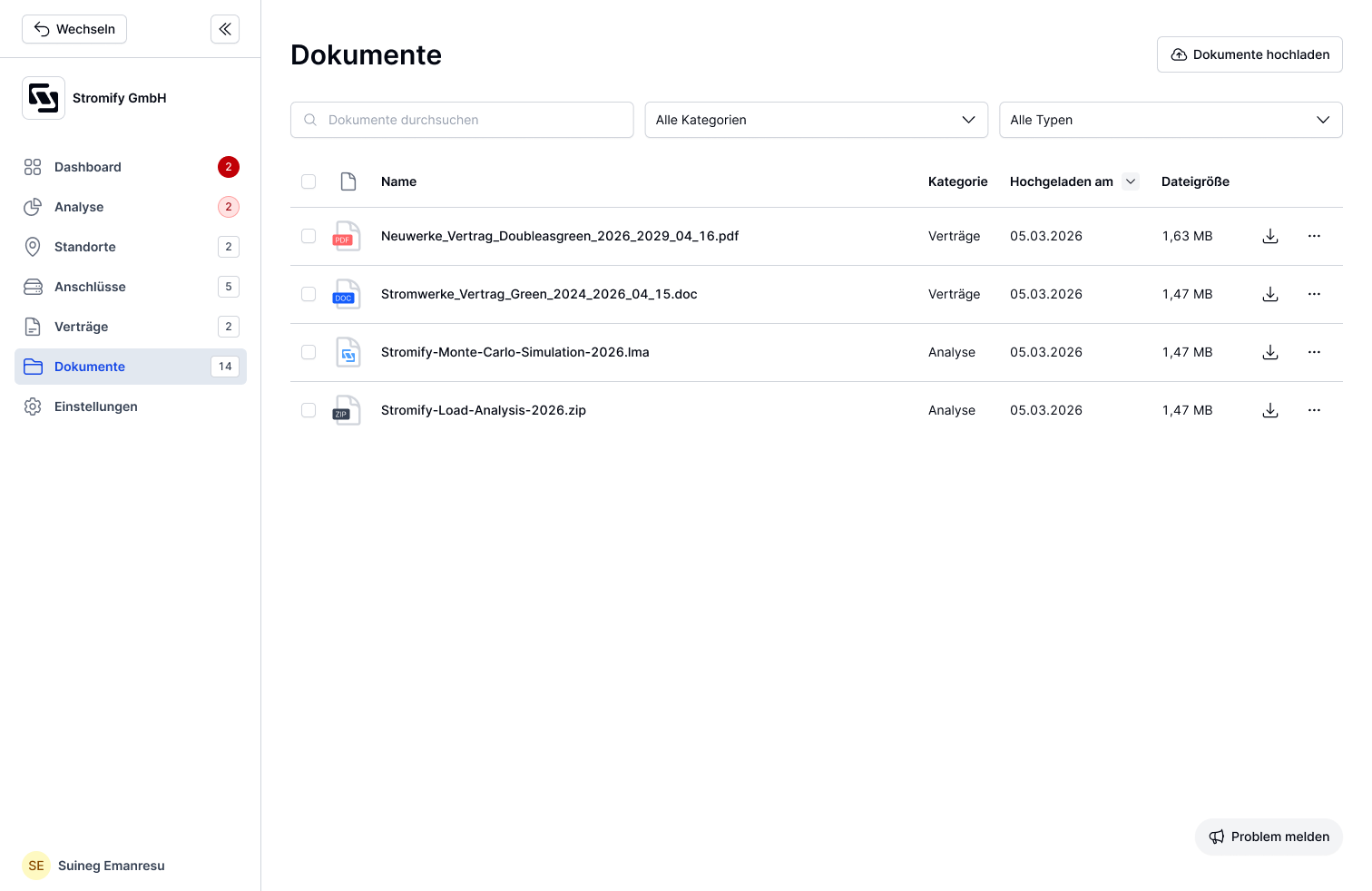Open Stromify-Monte-Carlo-Simulation-2026.lma
Screen dimensions: 1372x891
pyautogui.click(x=515, y=352)
